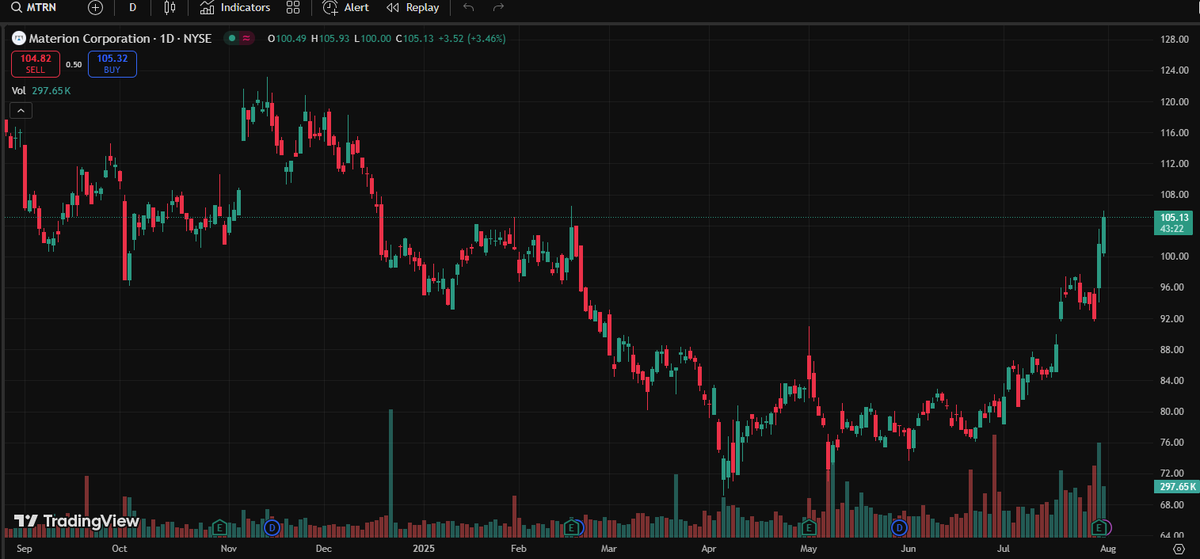Toggle the market status indicator pill
The height and width of the screenshot is (559, 1200).
pyautogui.click(x=240, y=38)
